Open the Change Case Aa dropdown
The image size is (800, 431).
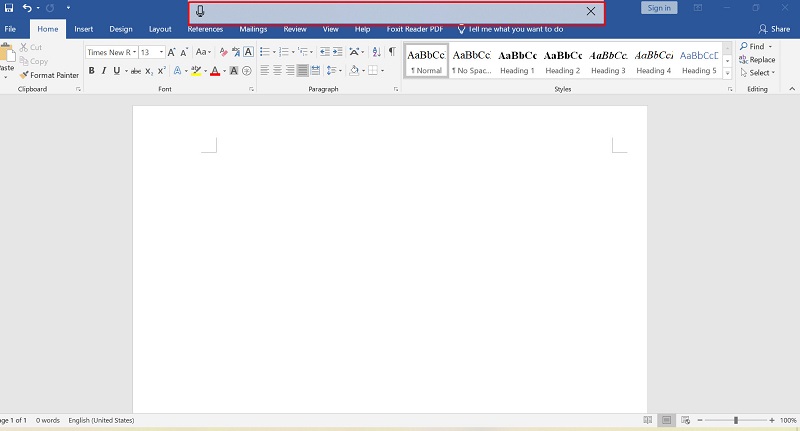point(203,52)
